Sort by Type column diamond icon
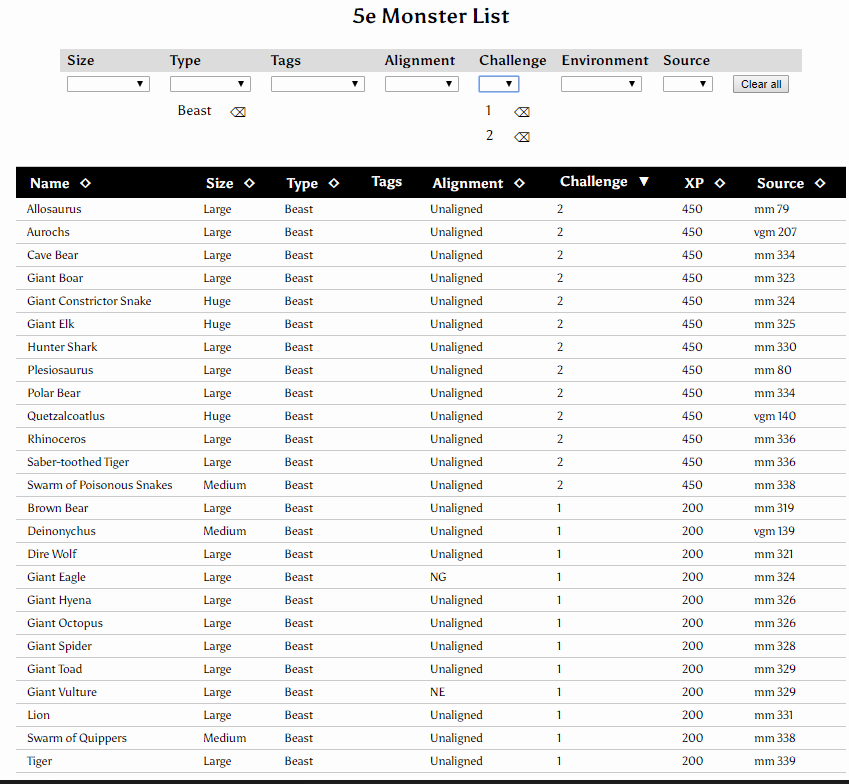This screenshot has width=849, height=784. (x=334, y=183)
